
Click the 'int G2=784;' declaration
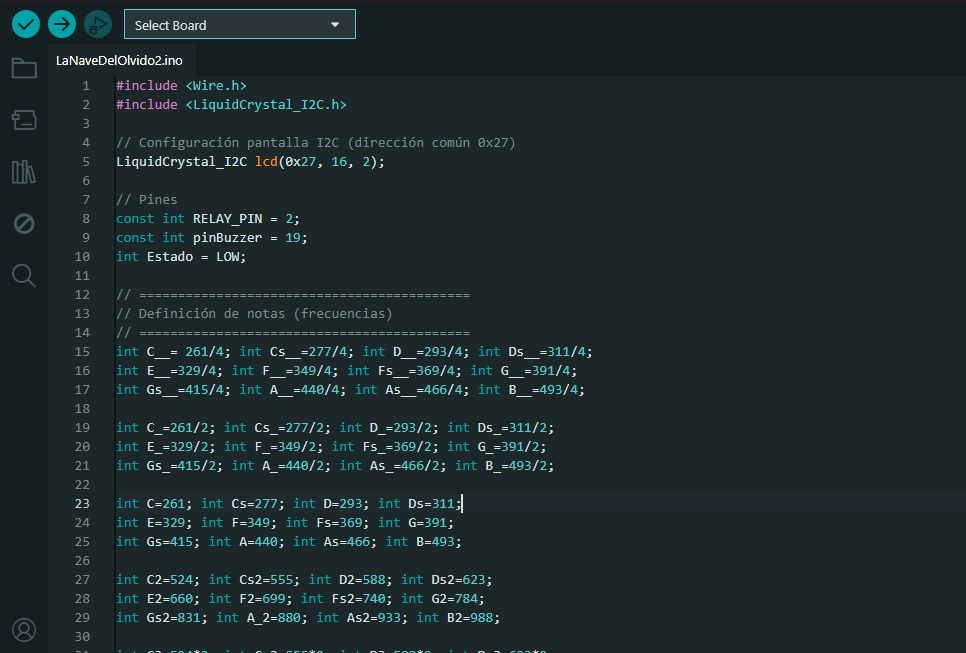click(443, 599)
